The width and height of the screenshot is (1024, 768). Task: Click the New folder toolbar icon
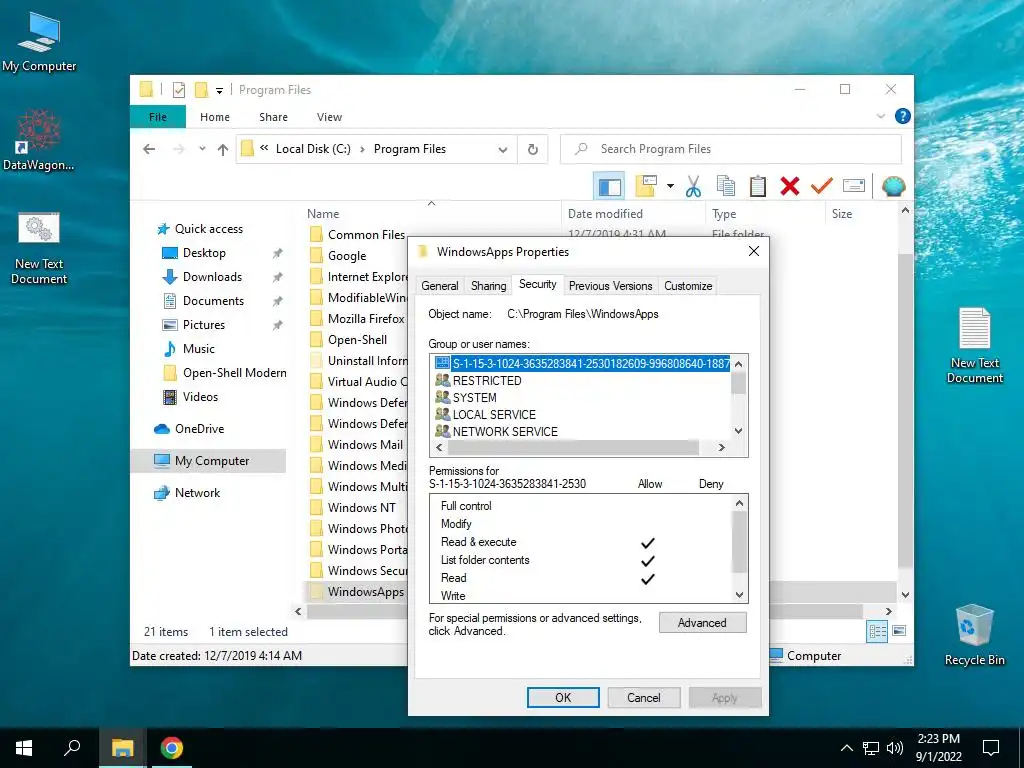[646, 186]
